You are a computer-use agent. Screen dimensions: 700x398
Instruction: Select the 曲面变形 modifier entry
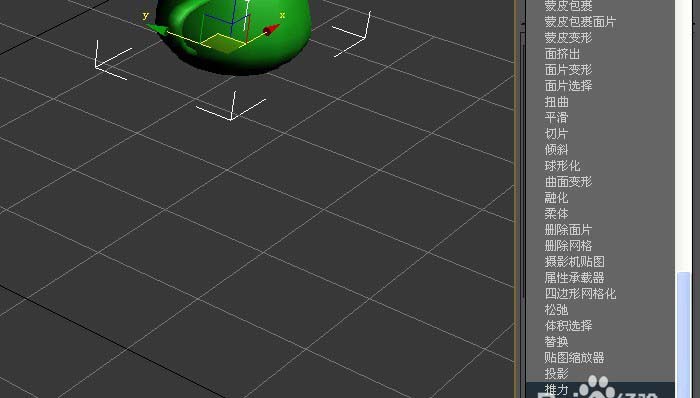click(x=568, y=182)
